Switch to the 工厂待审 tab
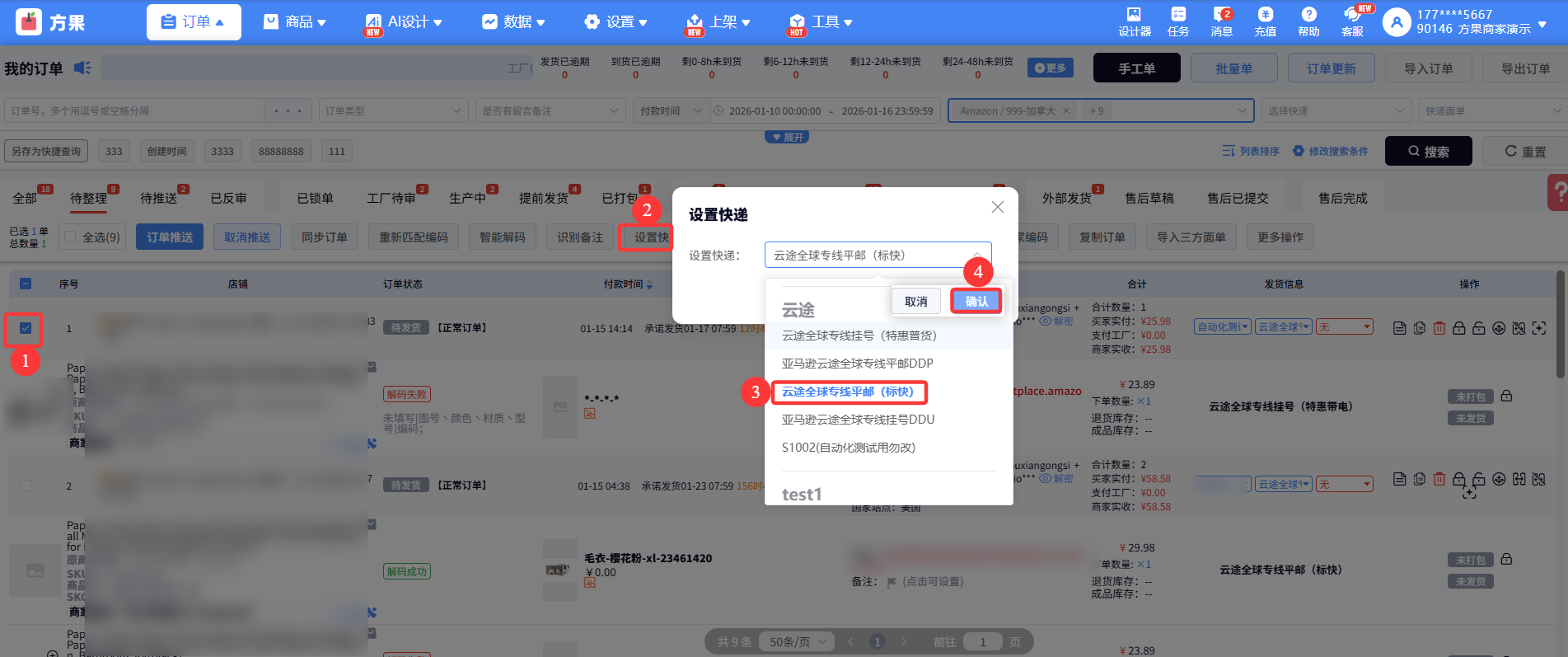The height and width of the screenshot is (657, 1568). (391, 199)
